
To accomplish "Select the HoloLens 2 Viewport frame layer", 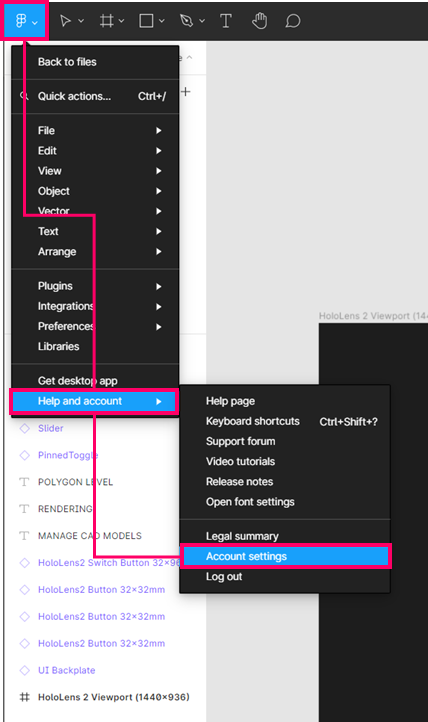I will pyautogui.click(x=114, y=697).
